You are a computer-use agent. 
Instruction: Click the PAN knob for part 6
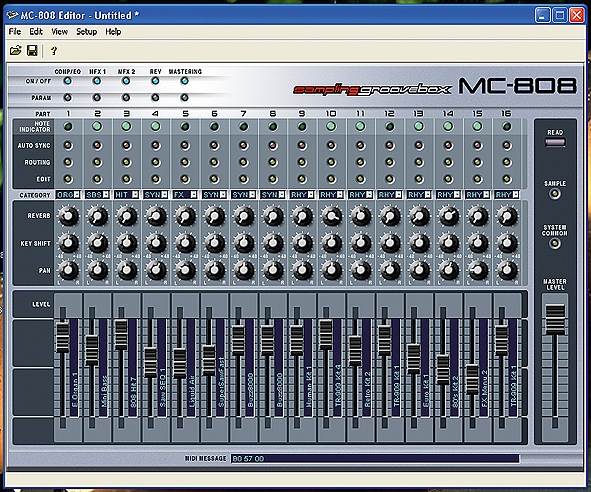pyautogui.click(x=214, y=270)
